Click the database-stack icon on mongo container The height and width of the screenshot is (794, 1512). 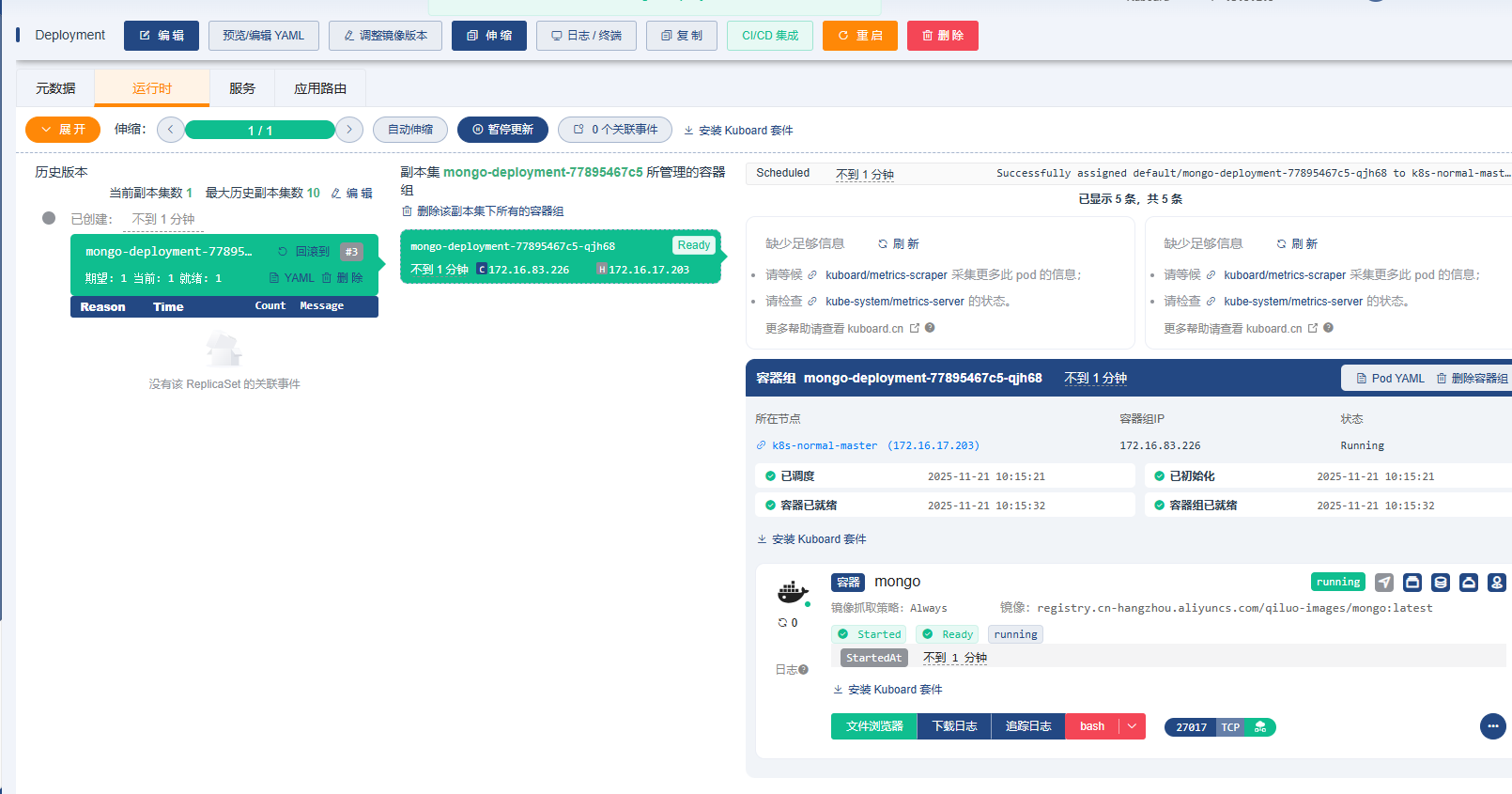1441,583
